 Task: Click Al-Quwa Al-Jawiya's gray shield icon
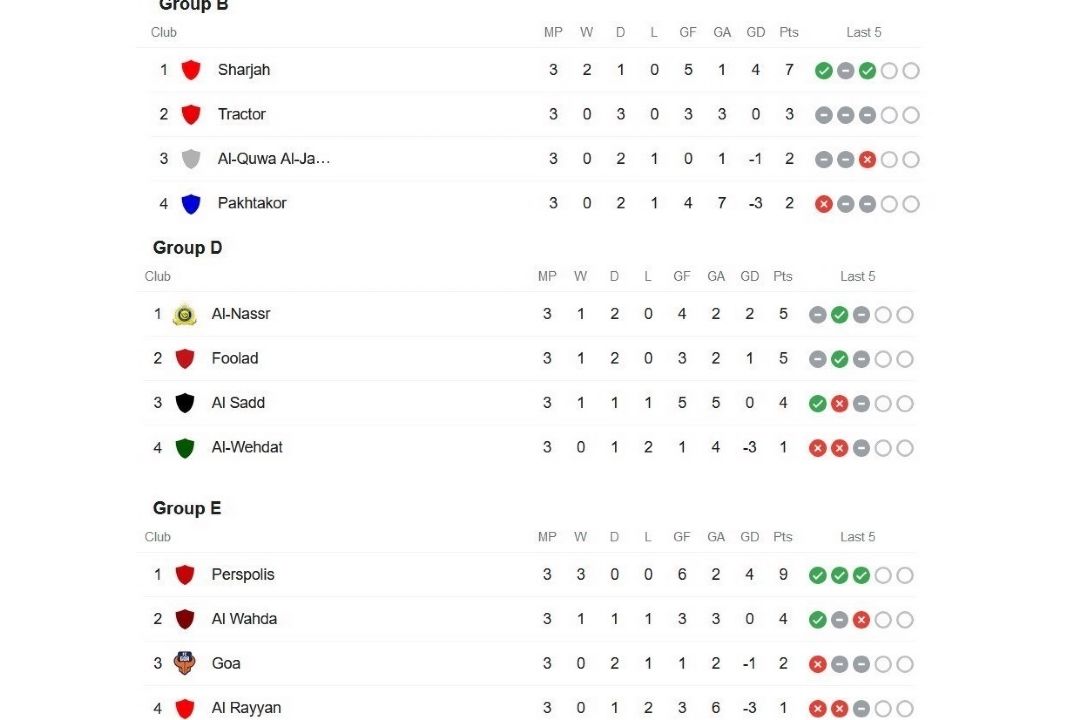pos(191,159)
